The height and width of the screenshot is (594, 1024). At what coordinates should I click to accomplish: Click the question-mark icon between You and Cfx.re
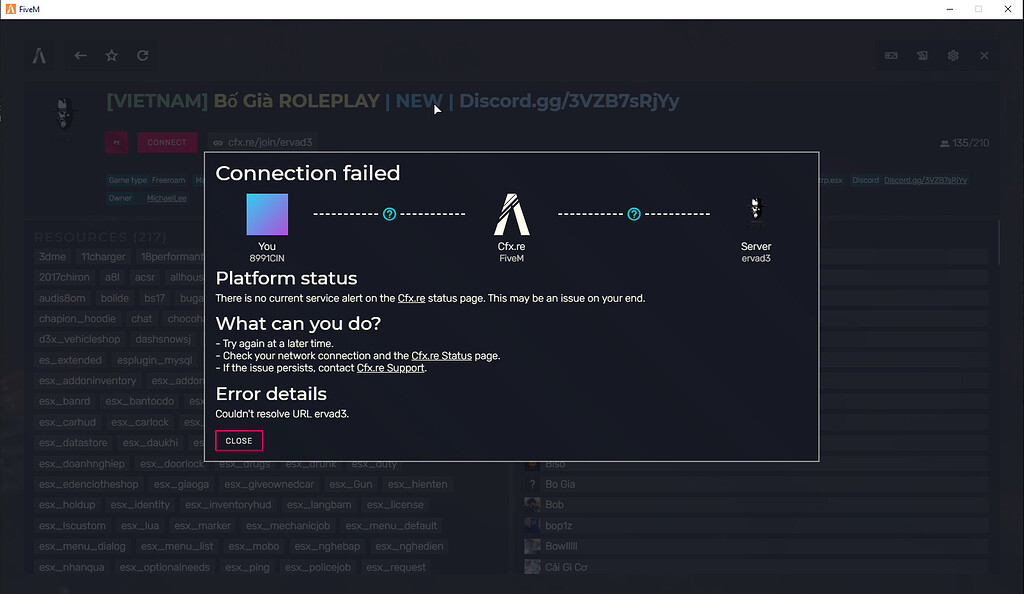tap(389, 213)
